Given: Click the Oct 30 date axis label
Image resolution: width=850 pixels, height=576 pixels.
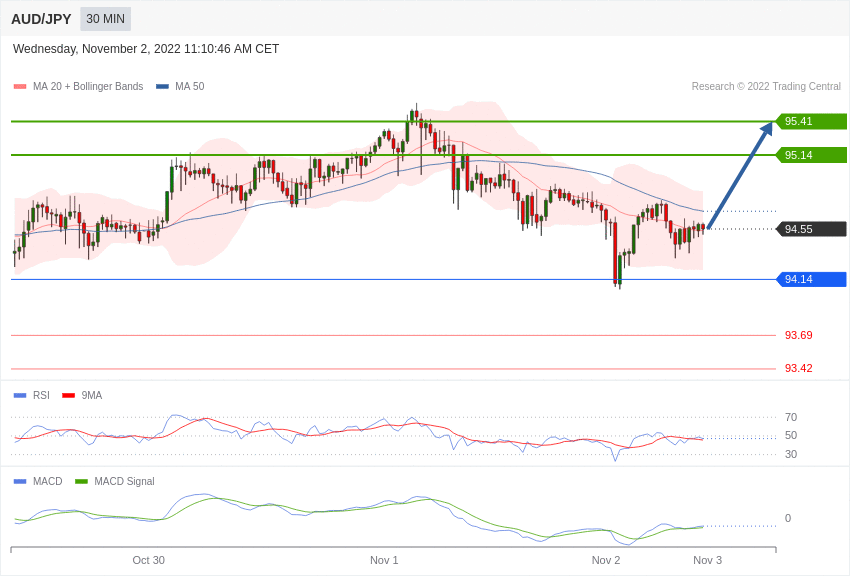Looking at the screenshot, I should (x=149, y=560).
